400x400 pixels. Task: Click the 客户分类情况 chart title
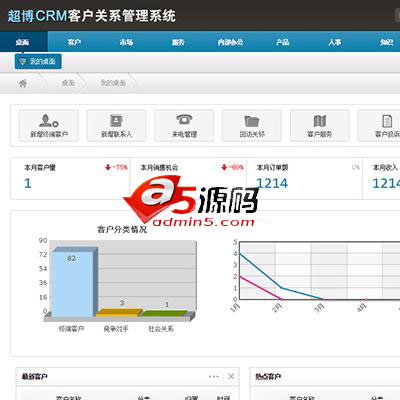(x=122, y=230)
